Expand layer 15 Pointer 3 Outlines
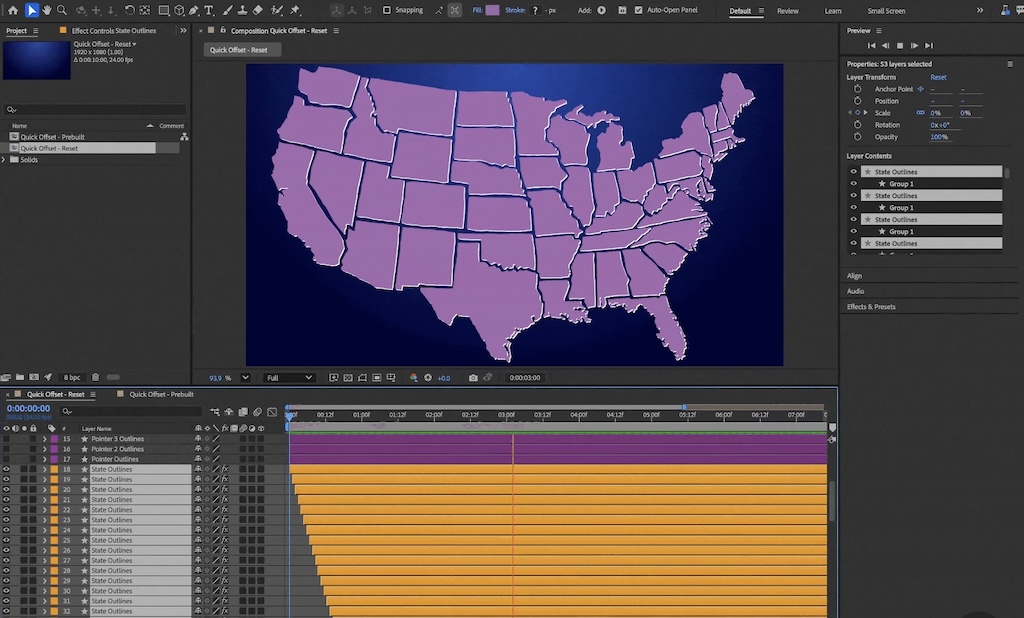 (44, 439)
